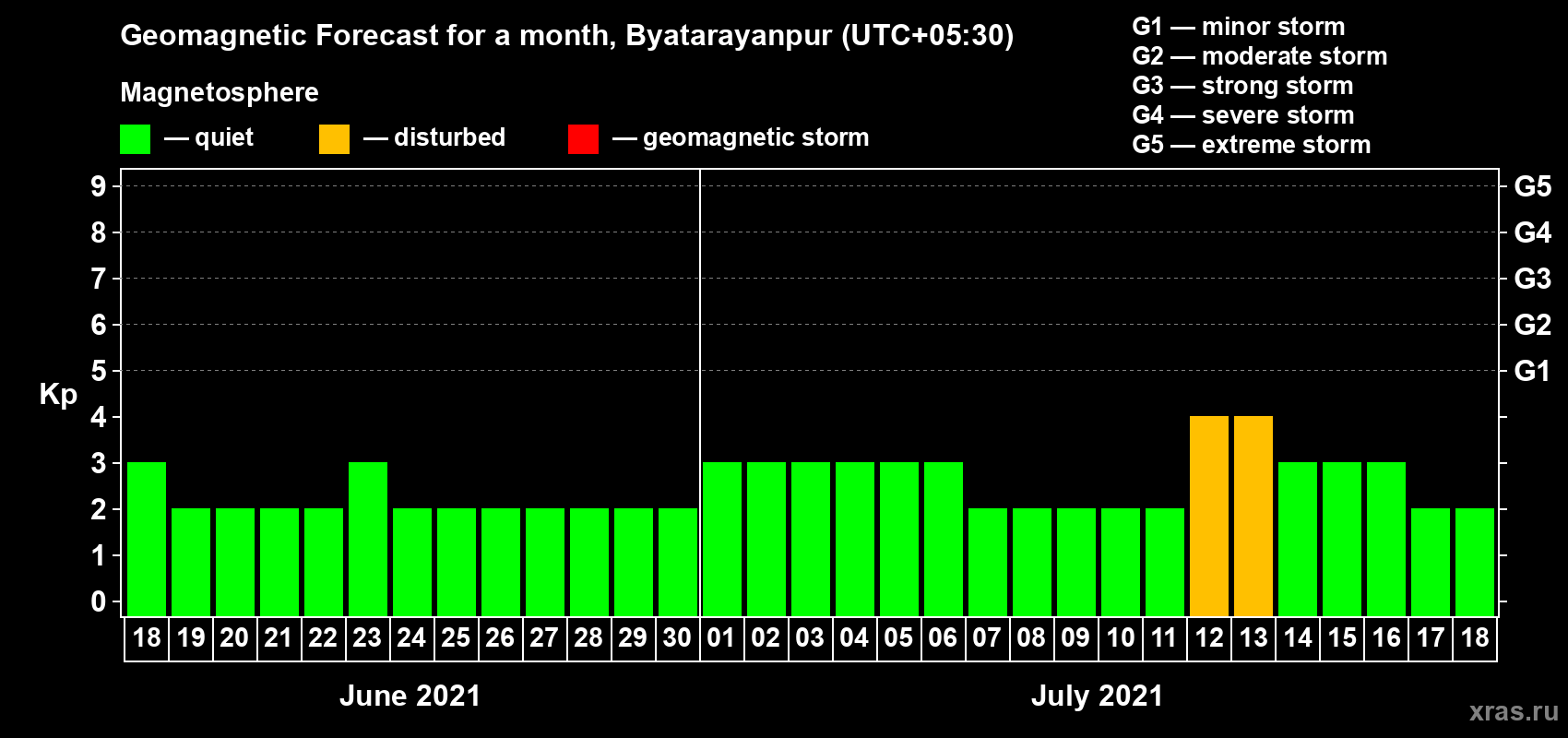Click the Magnetosphere heading
The height and width of the screenshot is (738, 1568).
(x=220, y=93)
